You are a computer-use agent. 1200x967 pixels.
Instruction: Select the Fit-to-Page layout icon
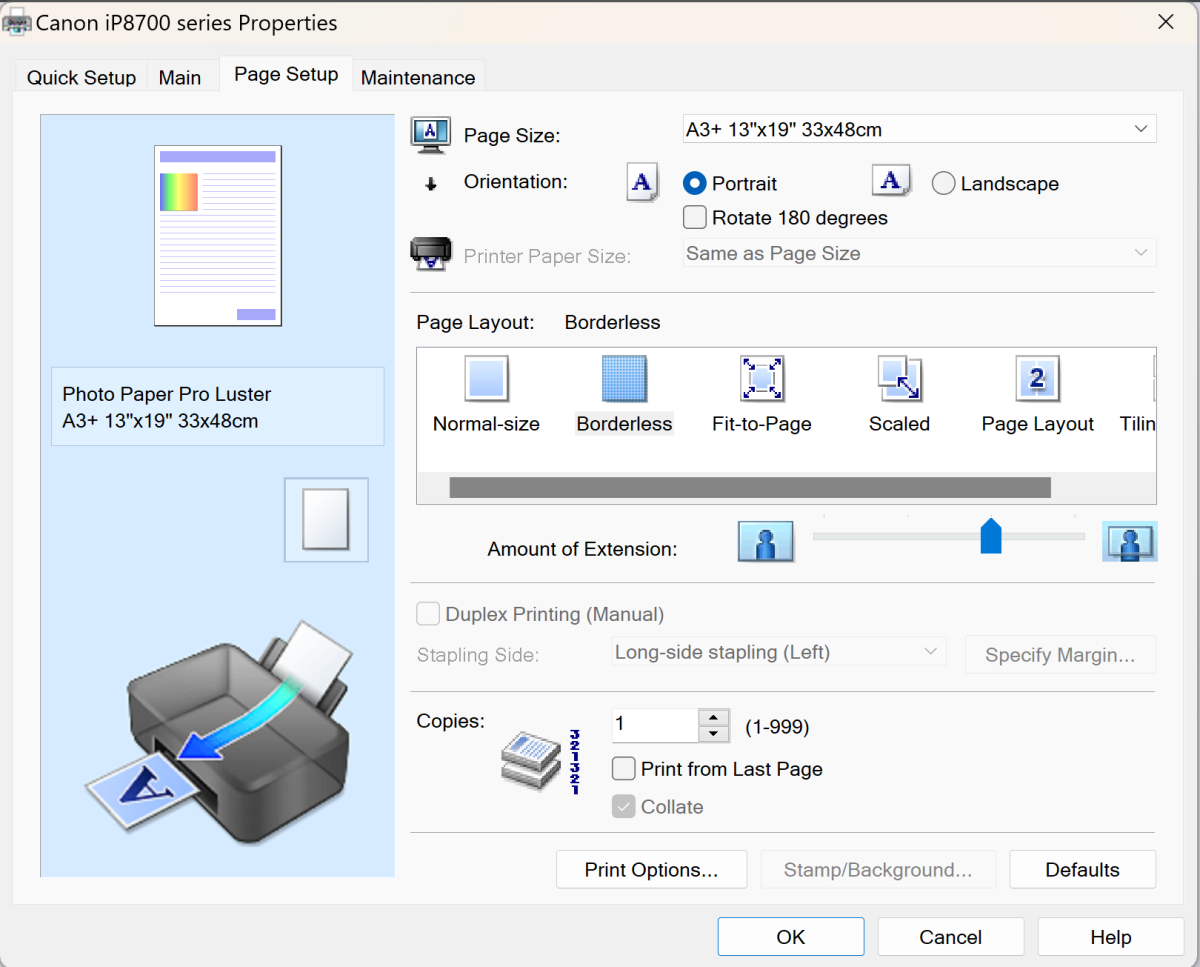(x=761, y=380)
